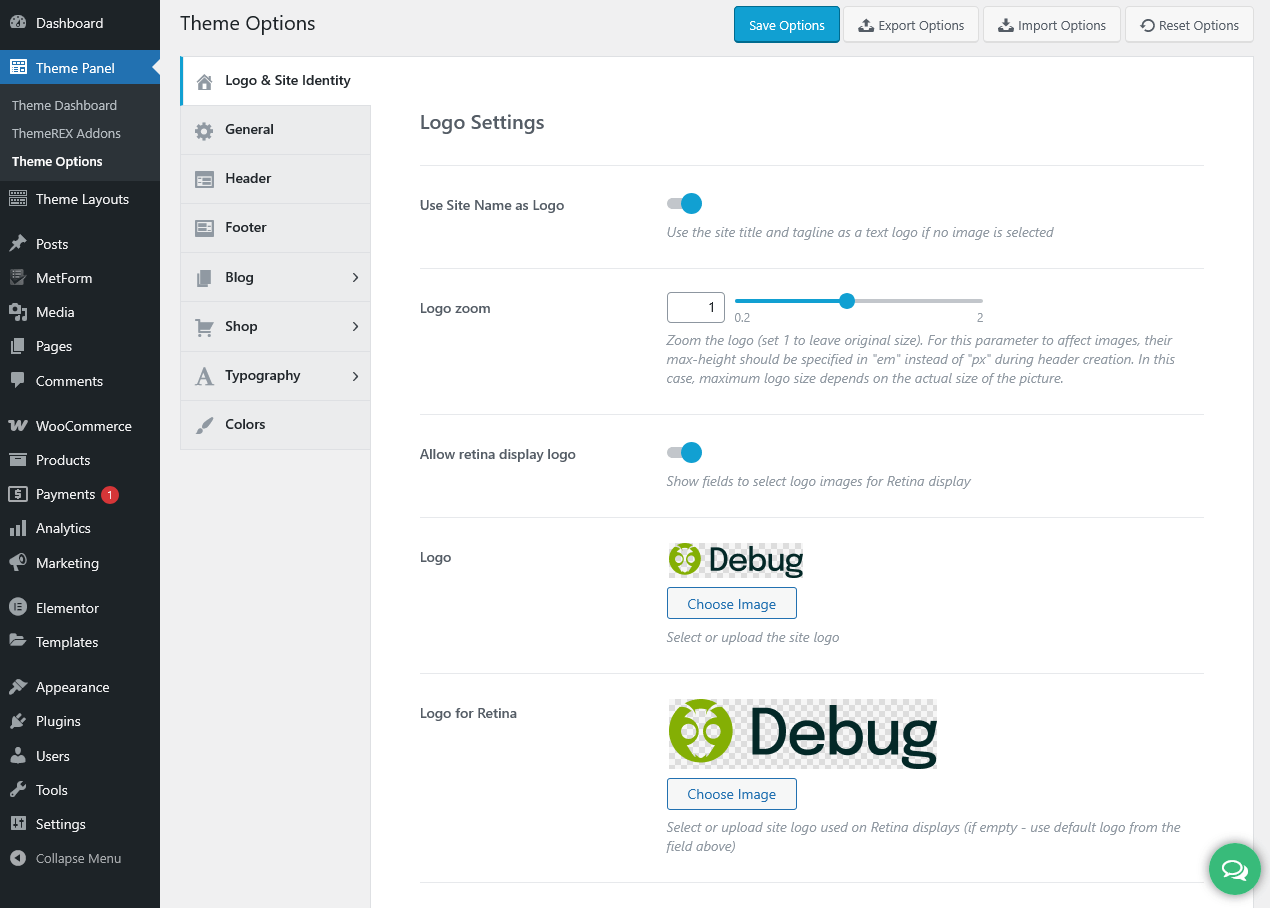Click the Marketing megaphone icon
This screenshot has width=1270, height=908.
[x=18, y=563]
